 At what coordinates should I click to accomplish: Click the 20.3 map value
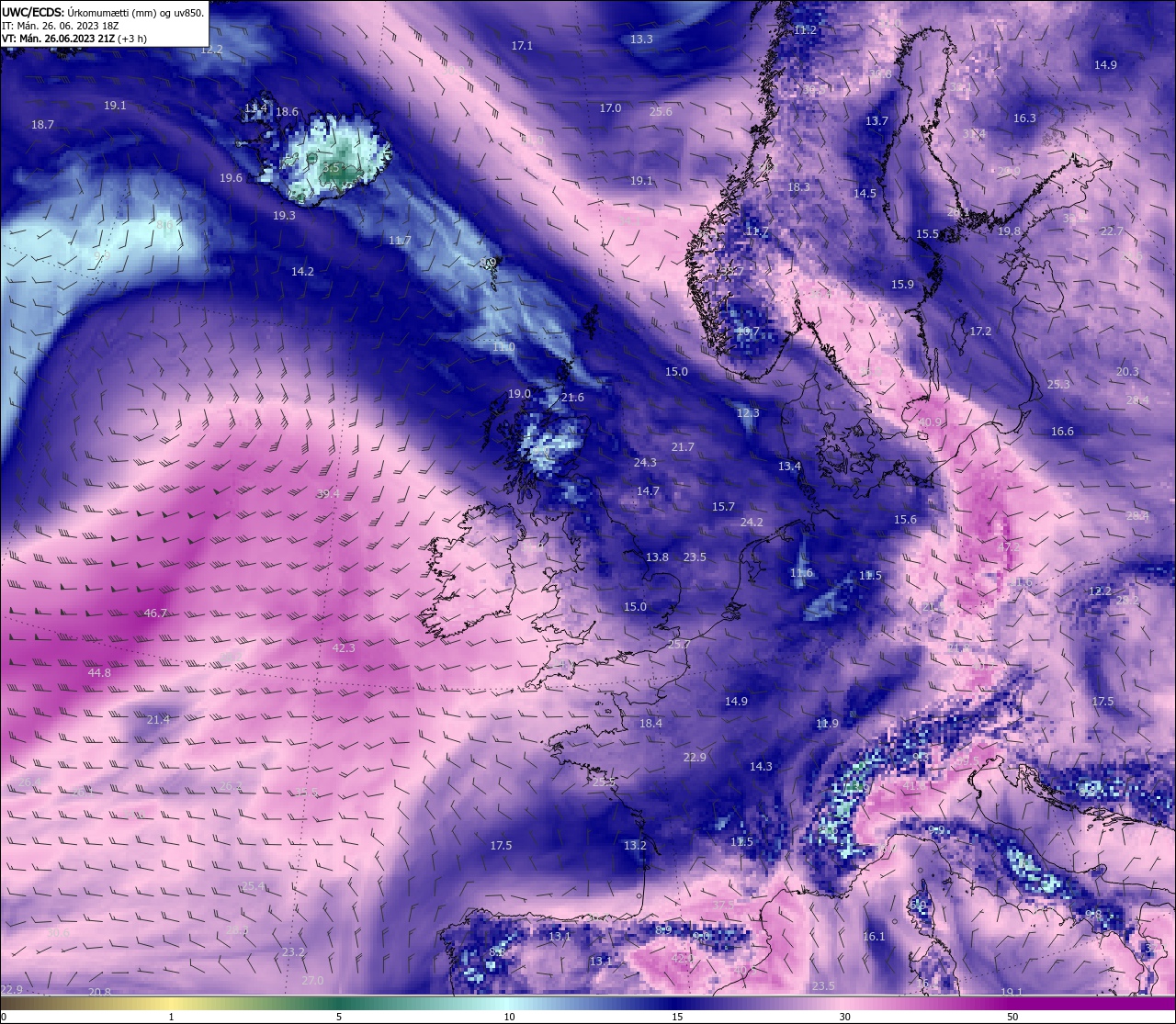[x=1127, y=372]
